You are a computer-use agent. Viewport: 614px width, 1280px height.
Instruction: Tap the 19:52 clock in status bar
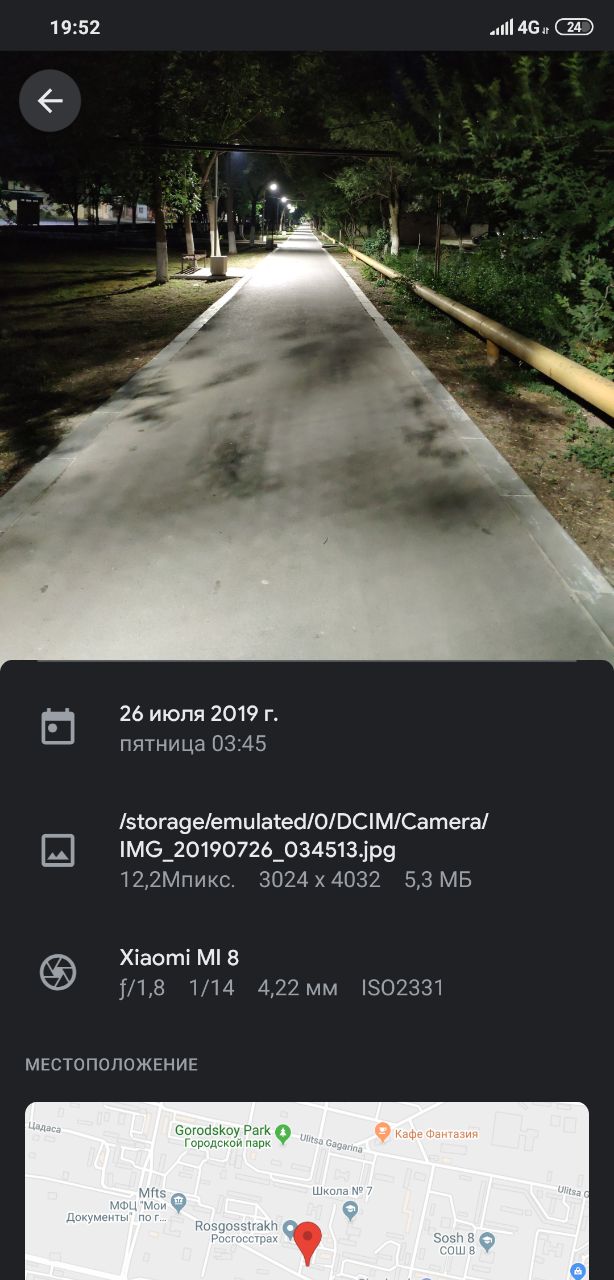[x=75, y=27]
